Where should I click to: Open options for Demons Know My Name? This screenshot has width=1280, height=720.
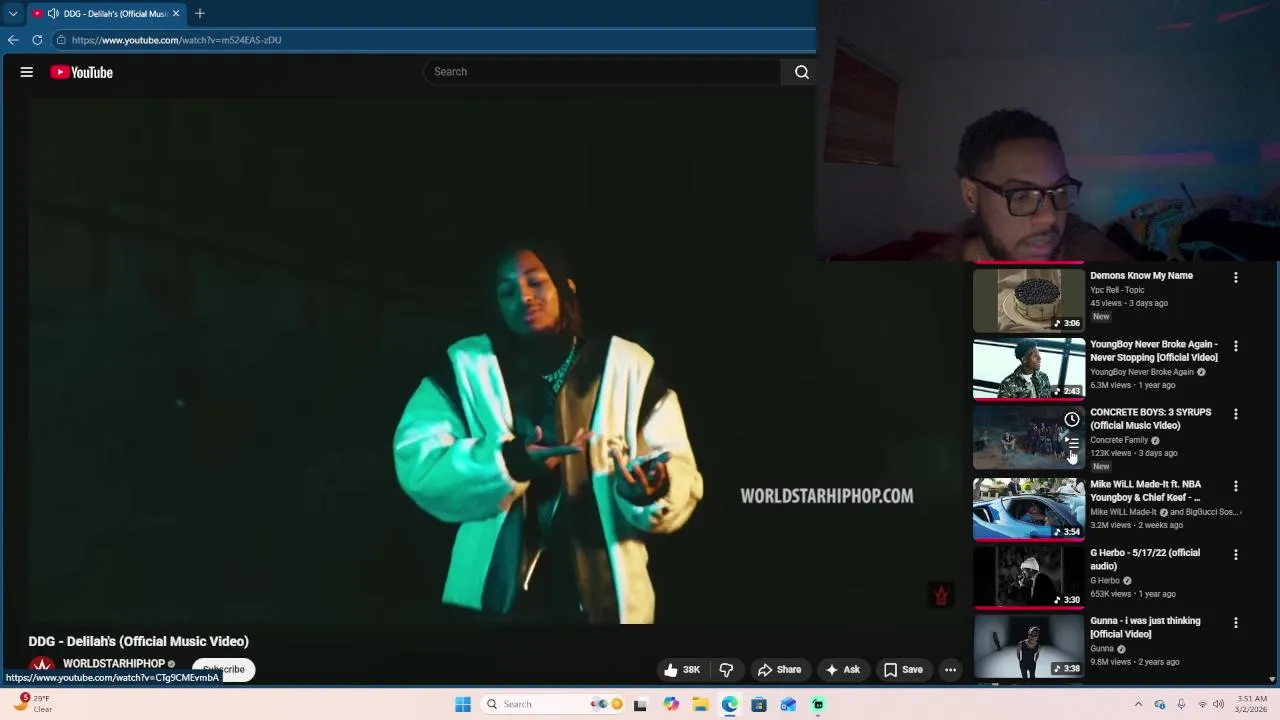(x=1236, y=278)
